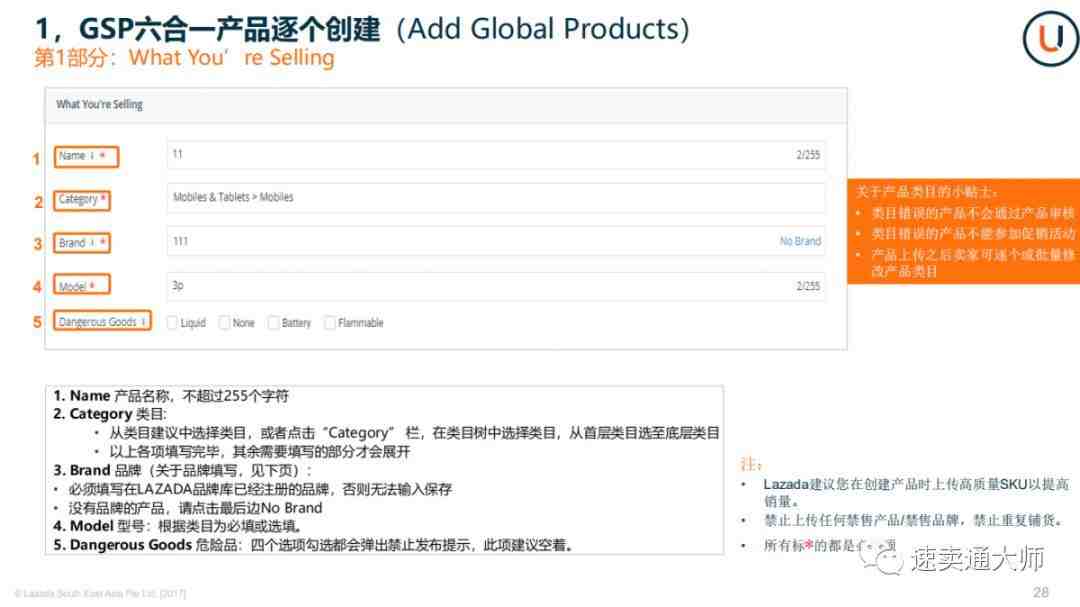This screenshot has height=607, width=1080.
Task: Open the Category field showing Mobiles & Tablets
Action: click(x=496, y=198)
